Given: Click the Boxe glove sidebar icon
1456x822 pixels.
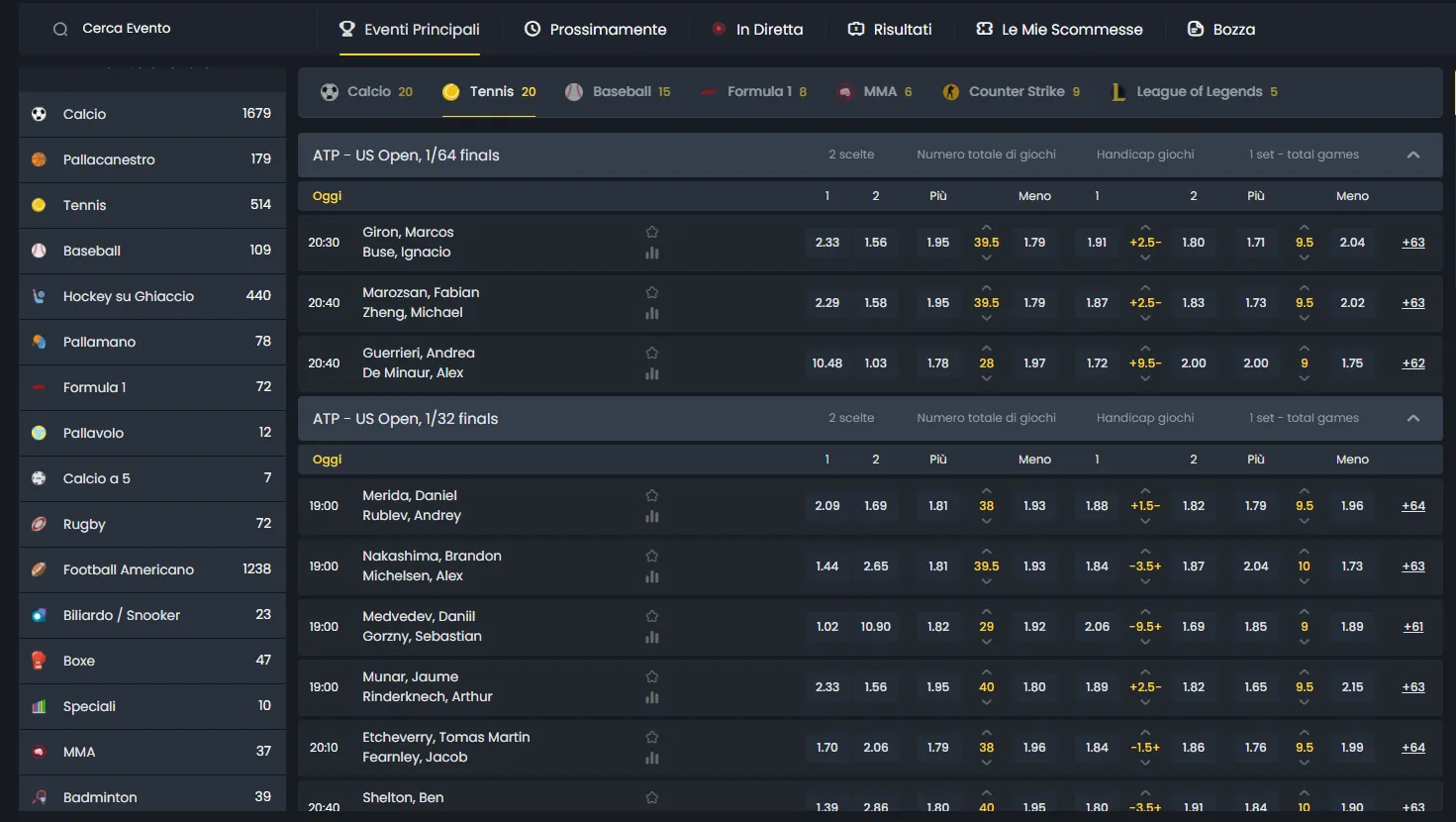Looking at the screenshot, I should (x=39, y=661).
